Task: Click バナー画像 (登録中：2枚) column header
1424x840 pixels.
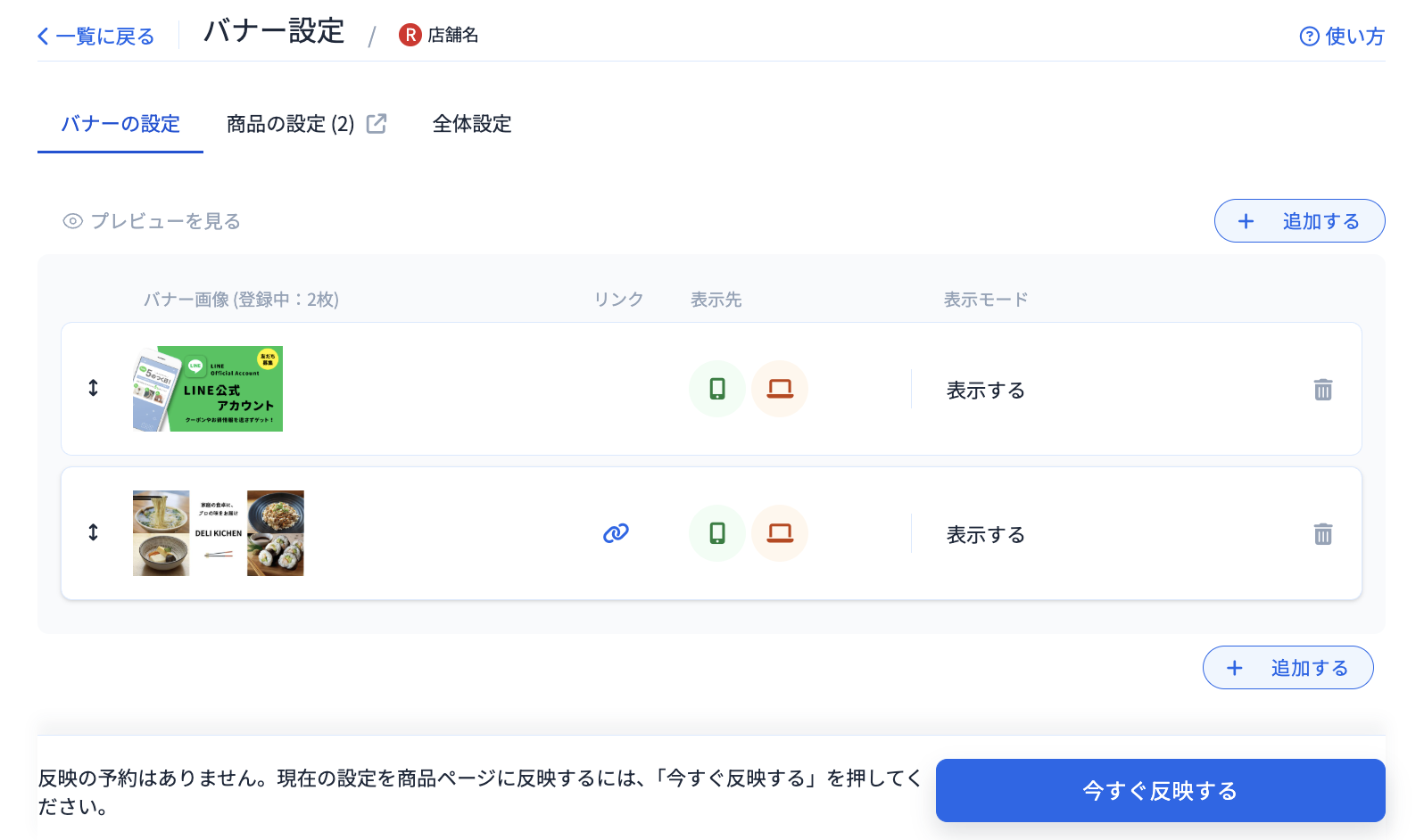Action: (x=241, y=300)
